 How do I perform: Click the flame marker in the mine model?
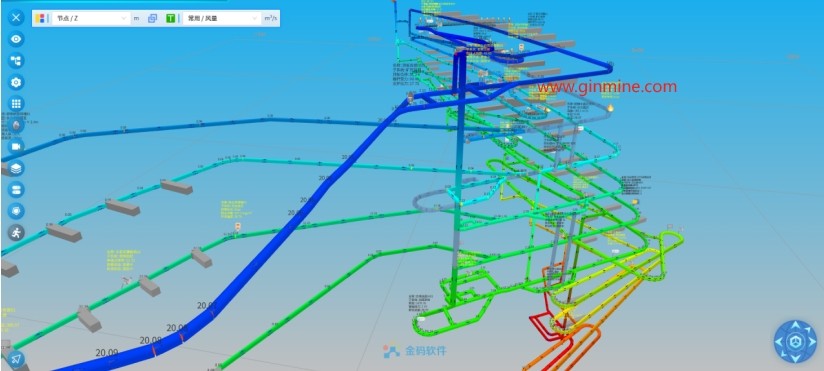point(610,108)
